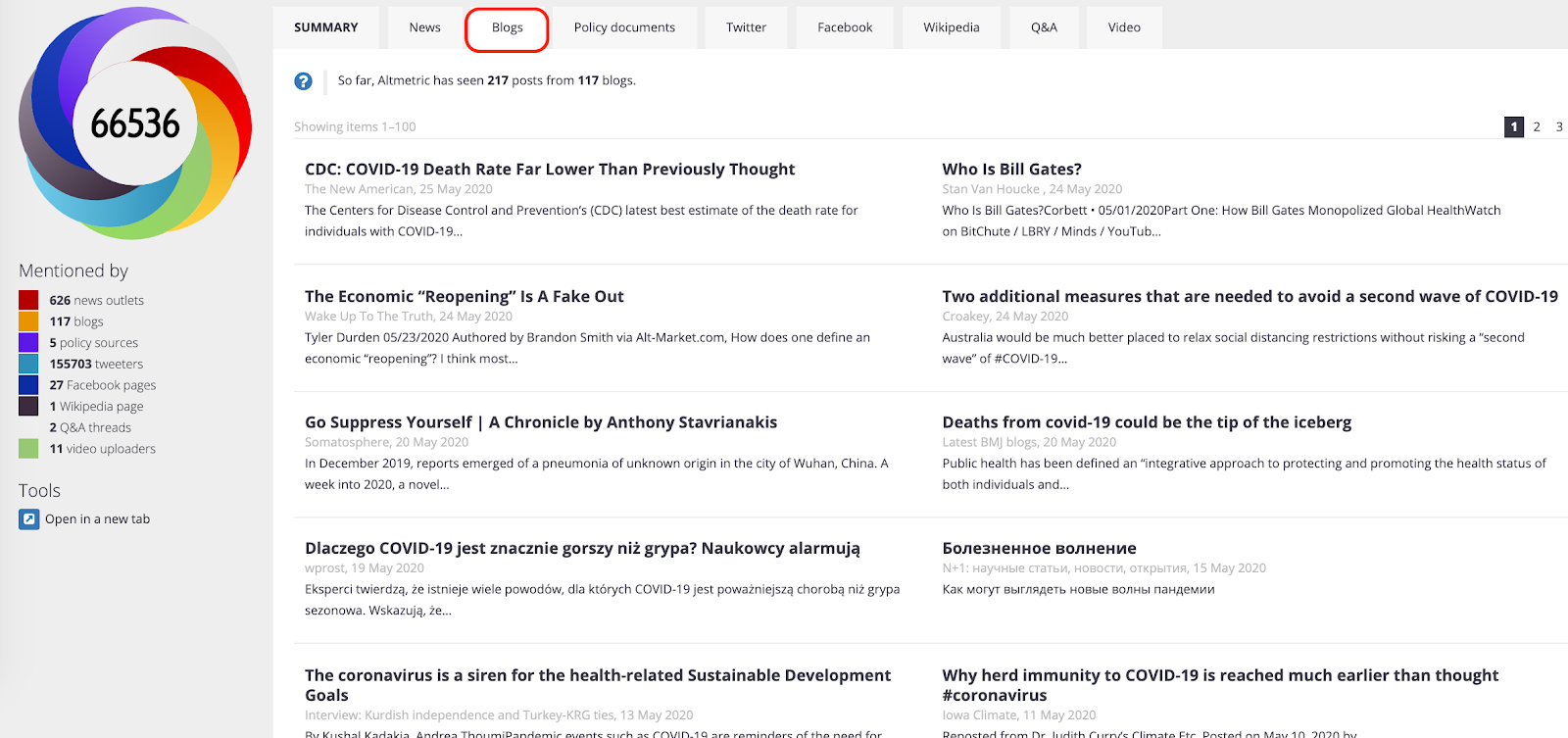This screenshot has width=1568, height=738.
Task: Open 'Who Is Bill Gates?' blog post
Action: (1011, 170)
